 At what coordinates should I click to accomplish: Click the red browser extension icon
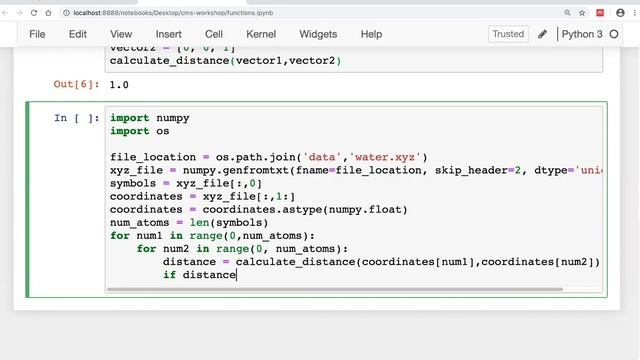click(x=600, y=13)
